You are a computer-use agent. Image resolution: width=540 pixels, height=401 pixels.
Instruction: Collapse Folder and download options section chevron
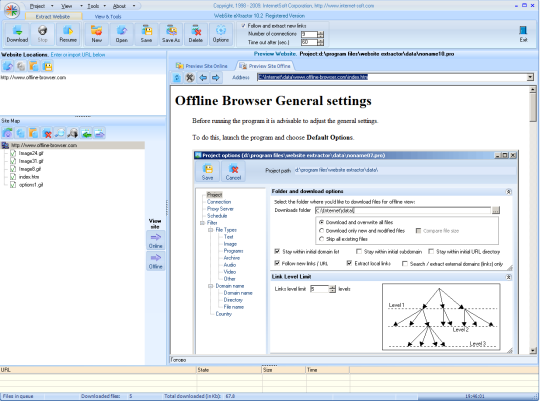coord(508,192)
